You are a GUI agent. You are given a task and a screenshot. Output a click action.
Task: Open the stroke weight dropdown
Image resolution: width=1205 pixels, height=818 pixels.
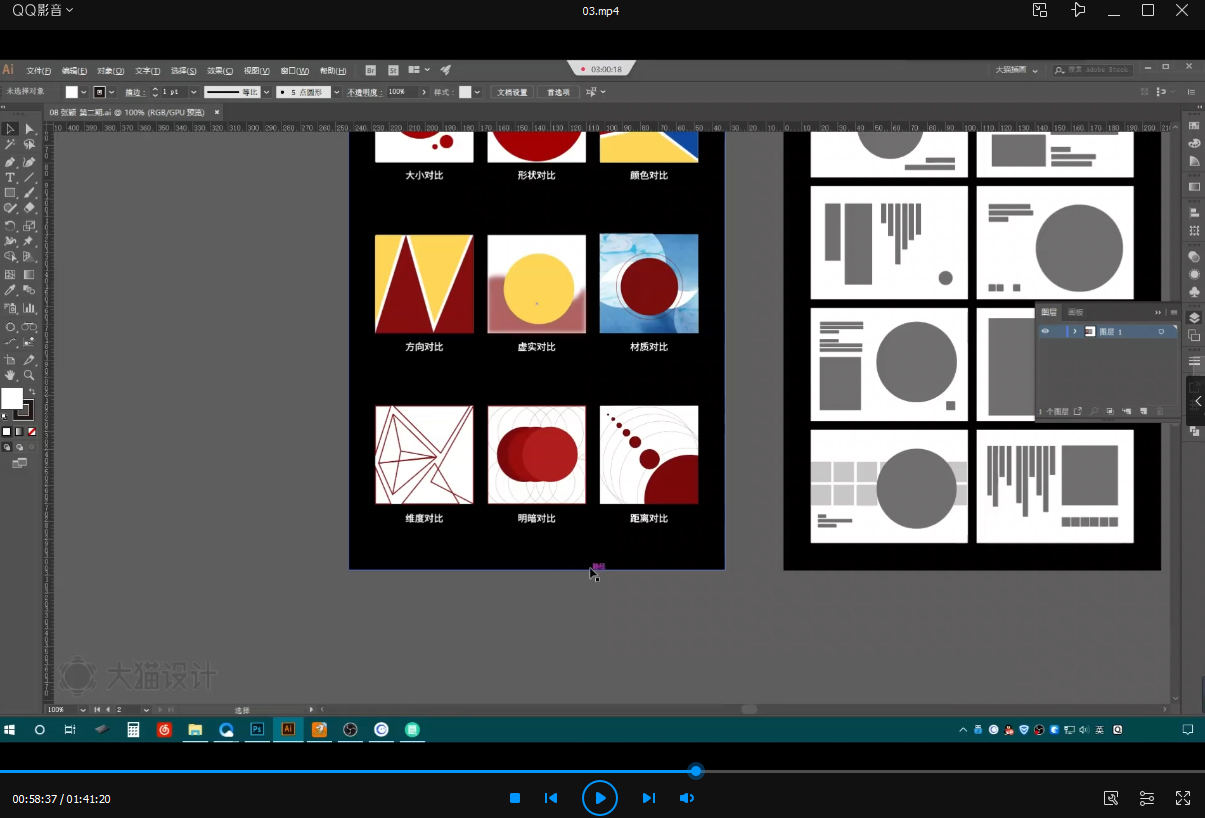193,92
